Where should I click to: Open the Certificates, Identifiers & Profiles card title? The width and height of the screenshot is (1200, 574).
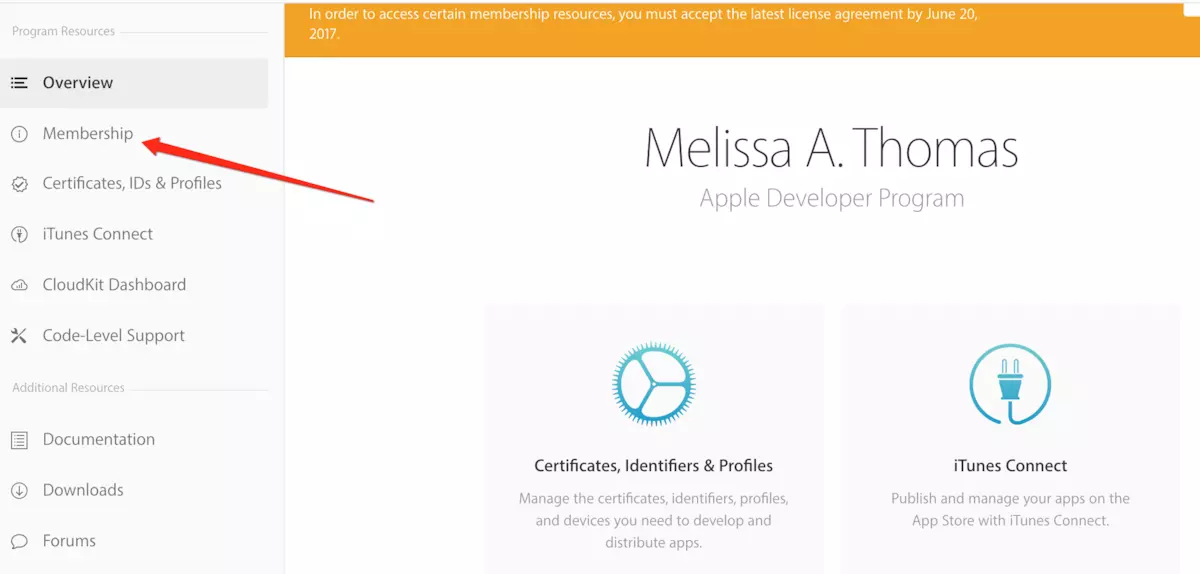point(654,466)
